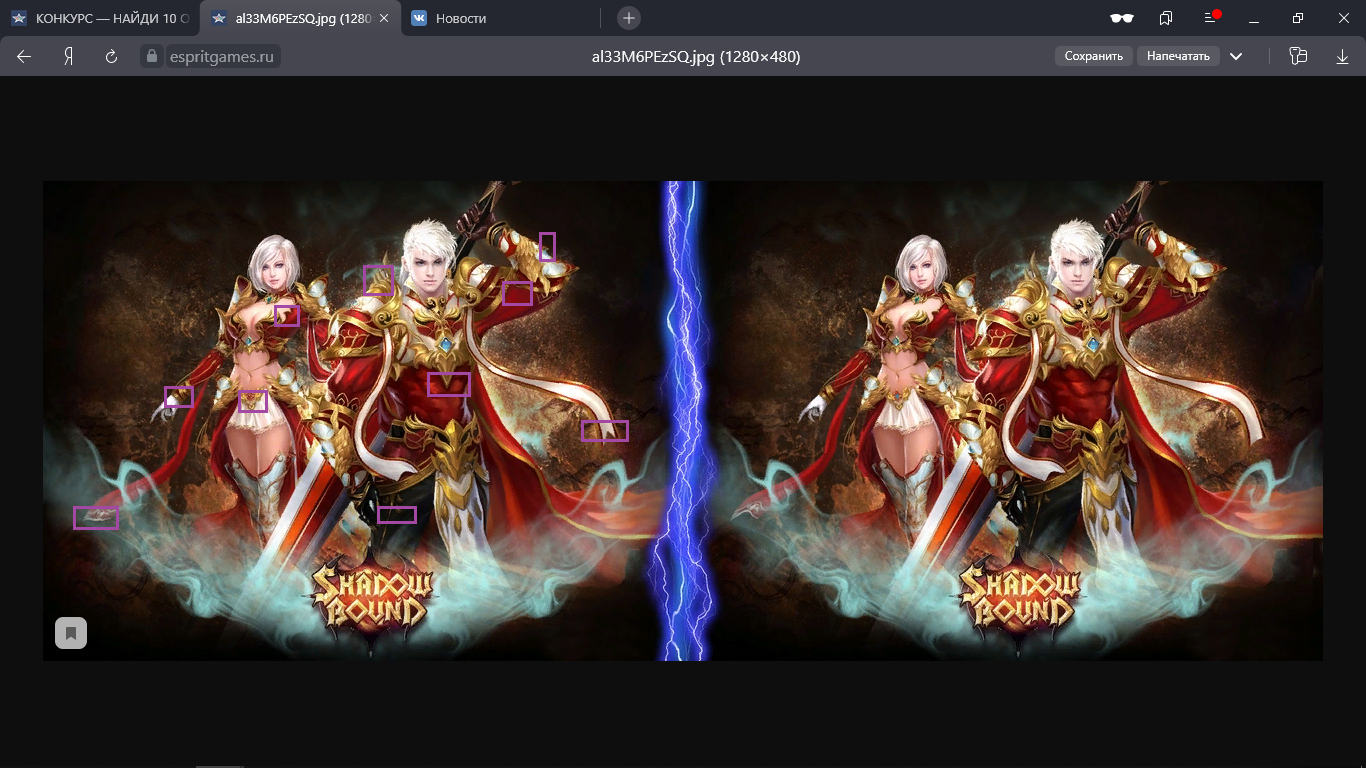Click the Shadow Bound game image
The height and width of the screenshot is (768, 1366).
(x=683, y=420)
